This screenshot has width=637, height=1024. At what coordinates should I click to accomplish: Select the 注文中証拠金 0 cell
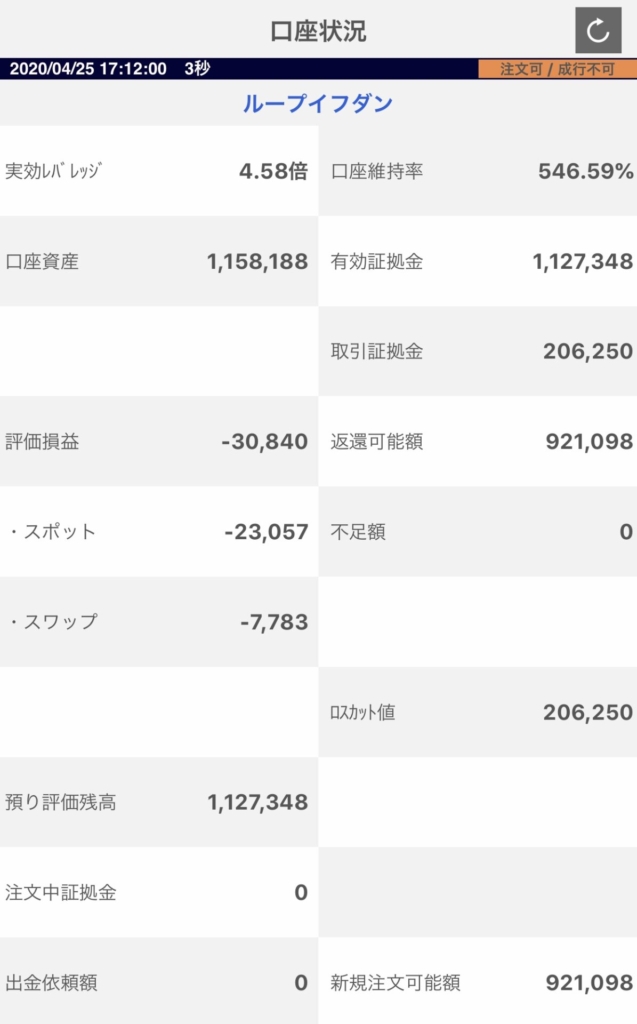[x=159, y=892]
